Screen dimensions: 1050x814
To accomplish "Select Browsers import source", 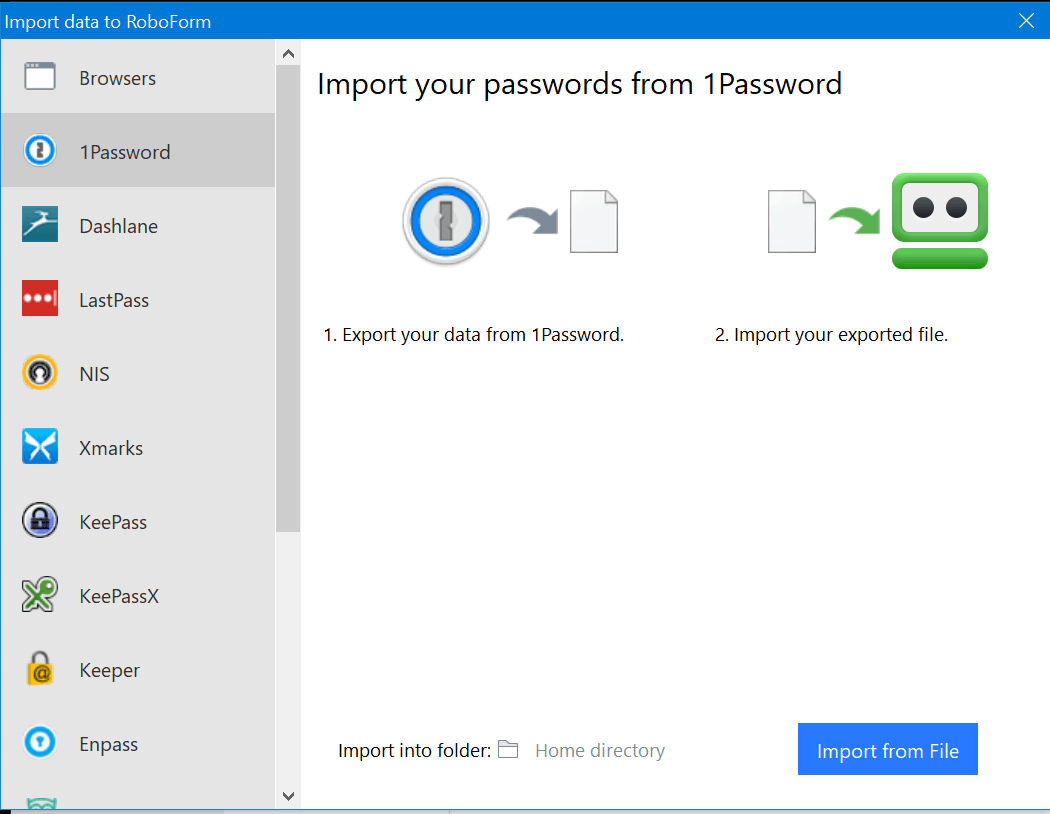I will [x=138, y=77].
